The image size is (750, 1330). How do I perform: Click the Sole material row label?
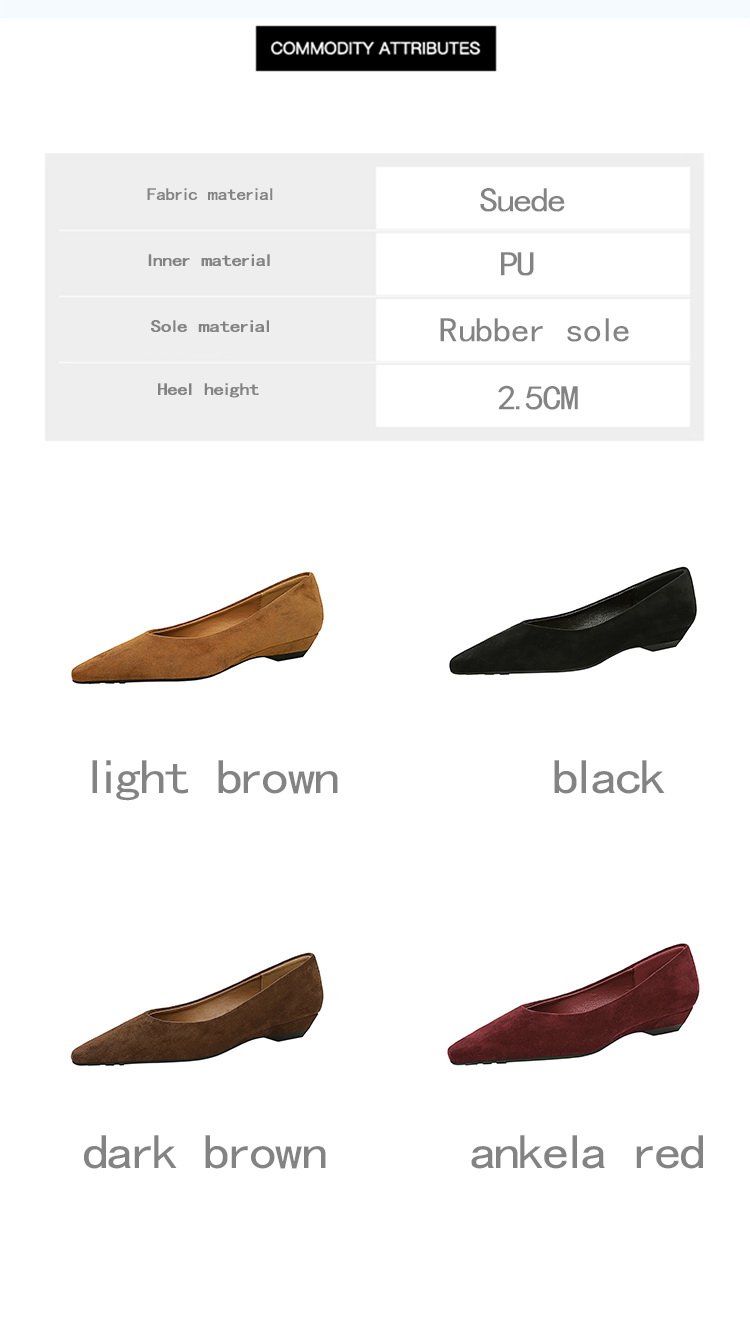(x=210, y=326)
